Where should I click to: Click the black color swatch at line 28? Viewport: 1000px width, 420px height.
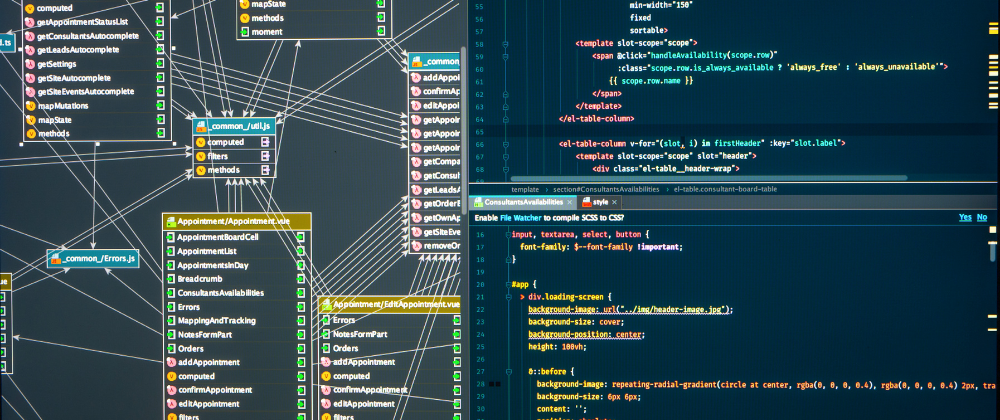point(492,384)
